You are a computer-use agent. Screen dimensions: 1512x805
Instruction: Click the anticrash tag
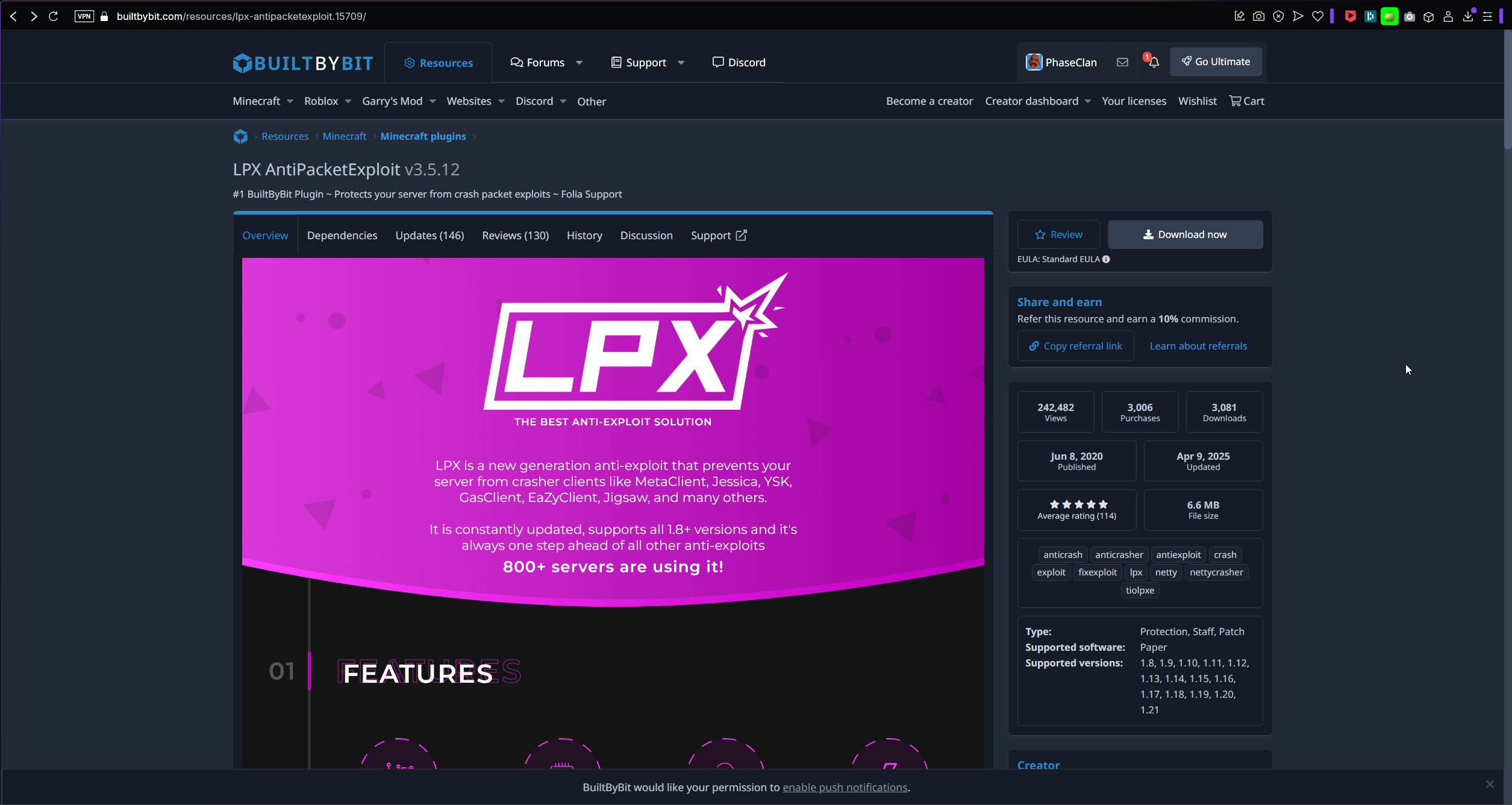pyautogui.click(x=1062, y=554)
